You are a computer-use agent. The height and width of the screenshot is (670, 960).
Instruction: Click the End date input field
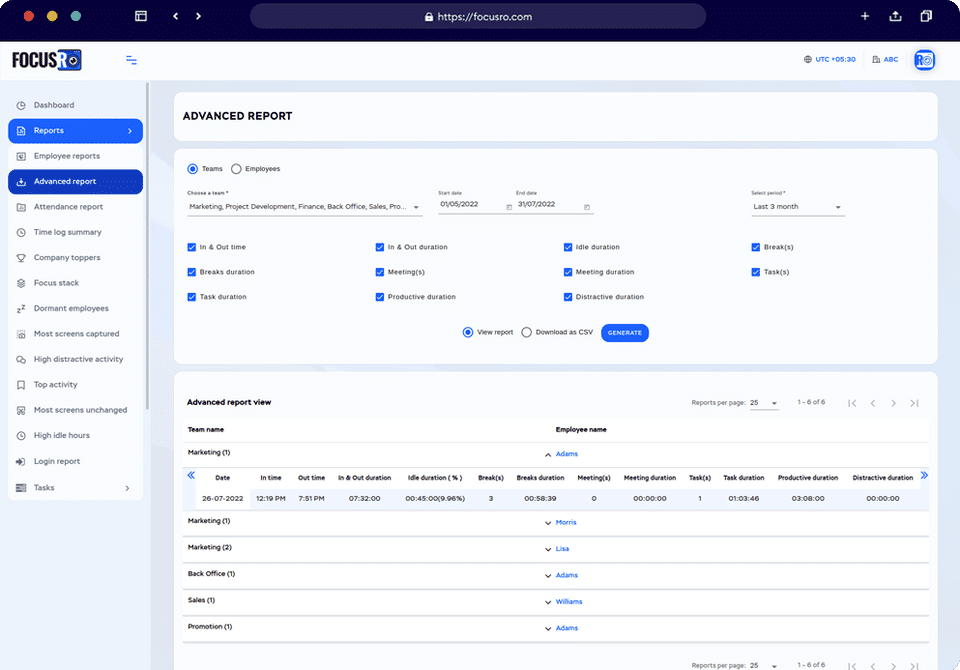coord(550,205)
